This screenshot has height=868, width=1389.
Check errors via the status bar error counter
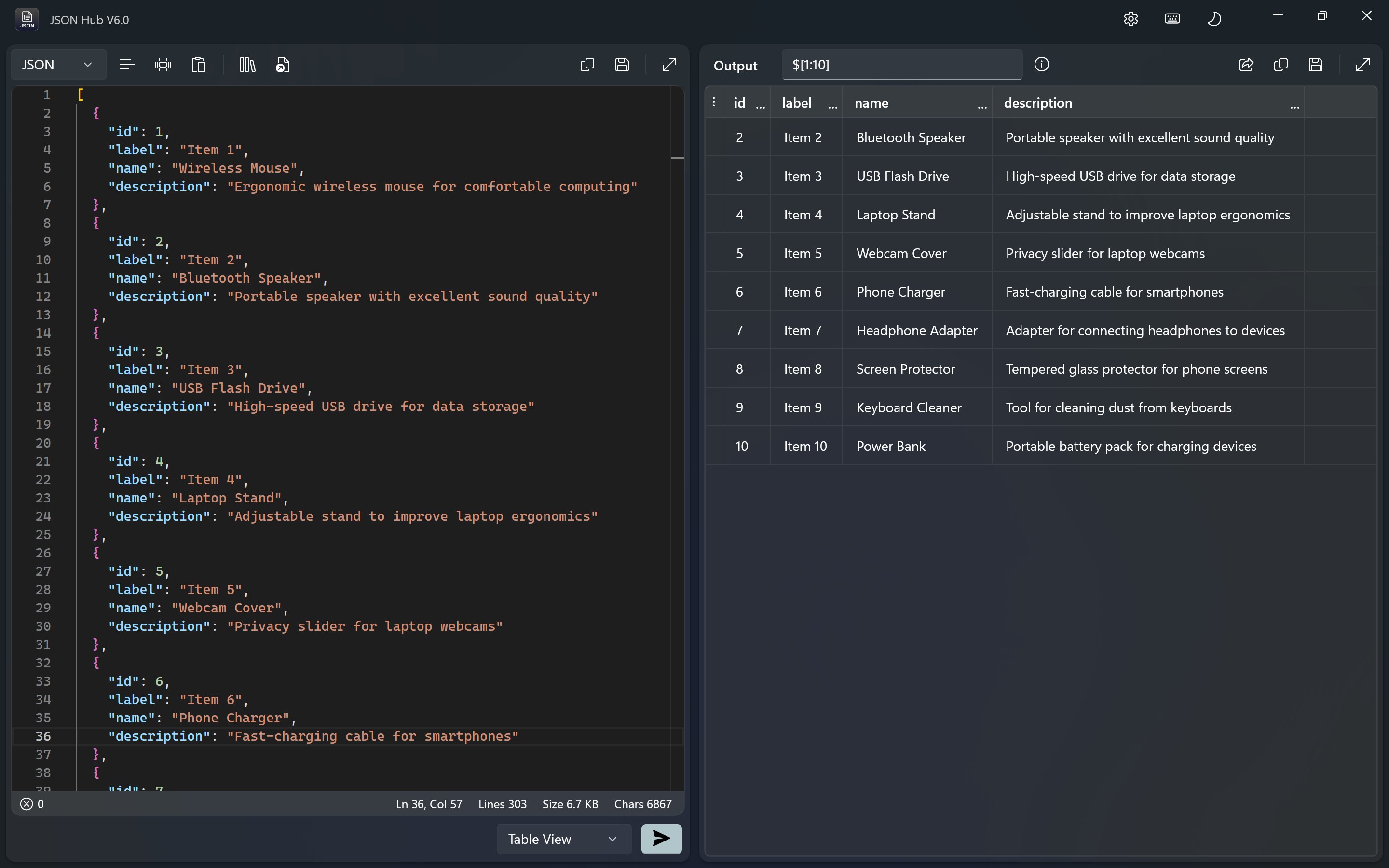pos(32,804)
